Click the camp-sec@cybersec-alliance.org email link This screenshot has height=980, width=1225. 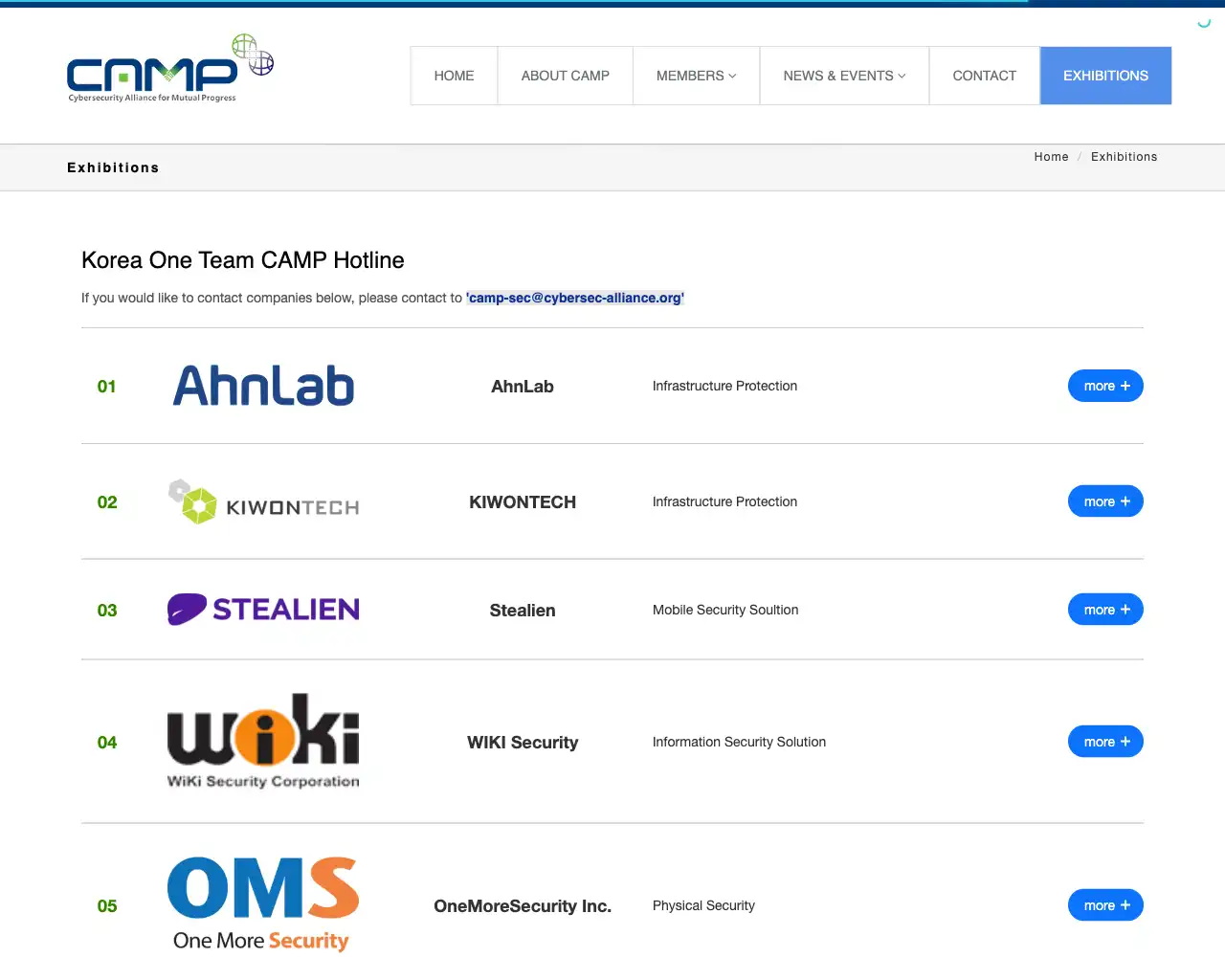(x=575, y=298)
